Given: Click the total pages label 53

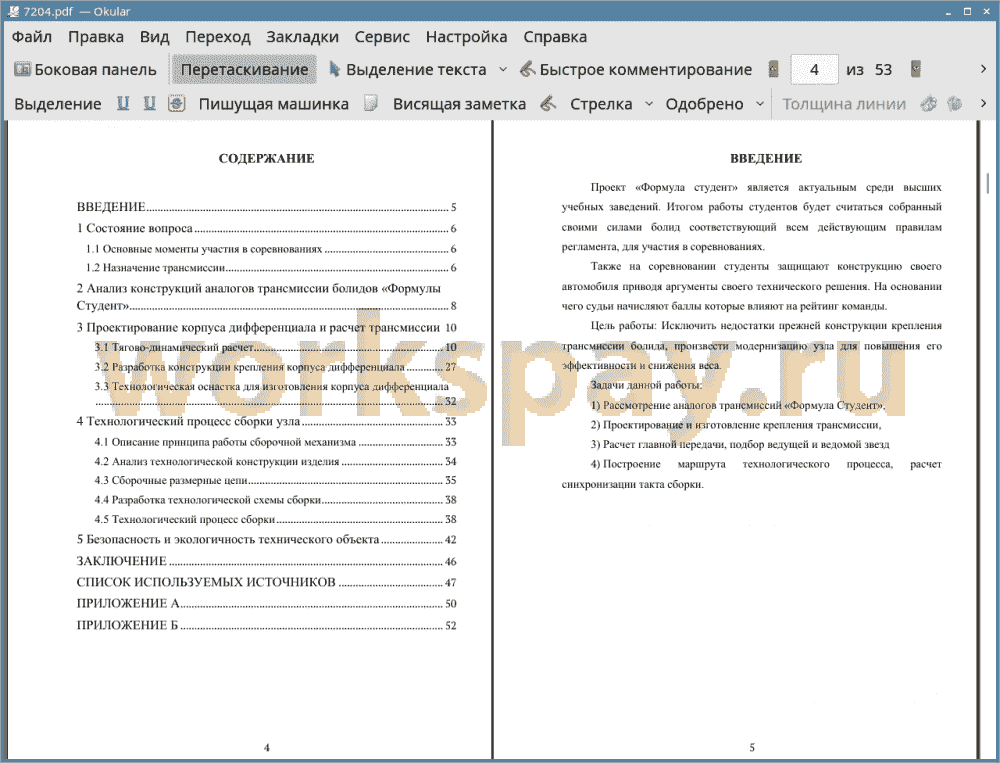Looking at the screenshot, I should pos(883,70).
